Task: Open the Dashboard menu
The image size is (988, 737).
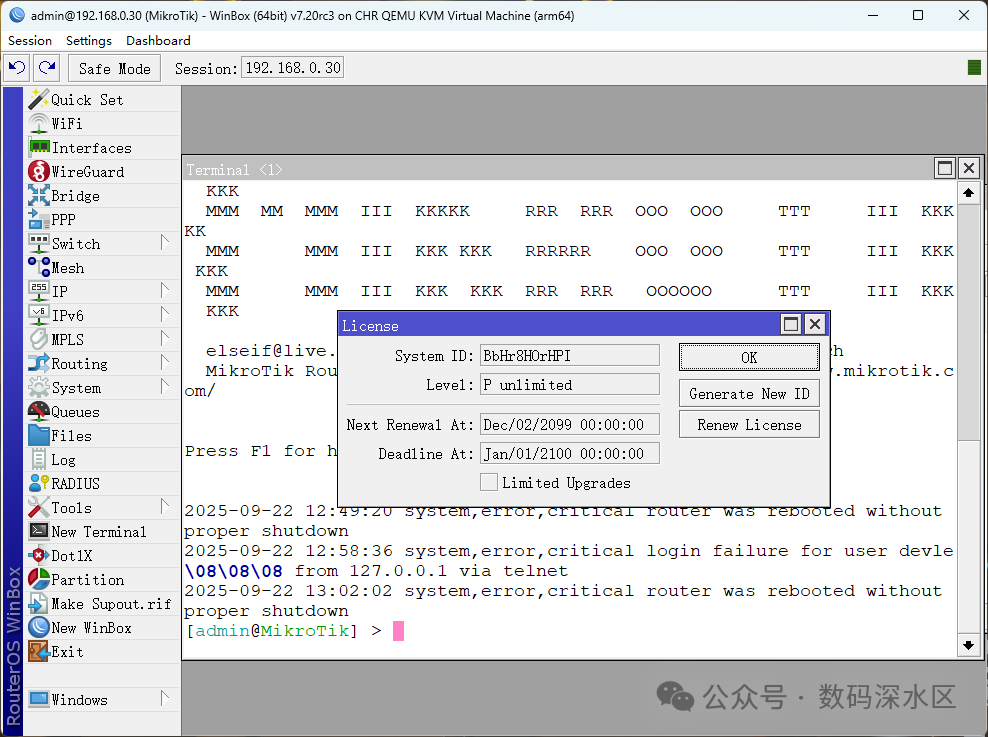Action: tap(158, 40)
